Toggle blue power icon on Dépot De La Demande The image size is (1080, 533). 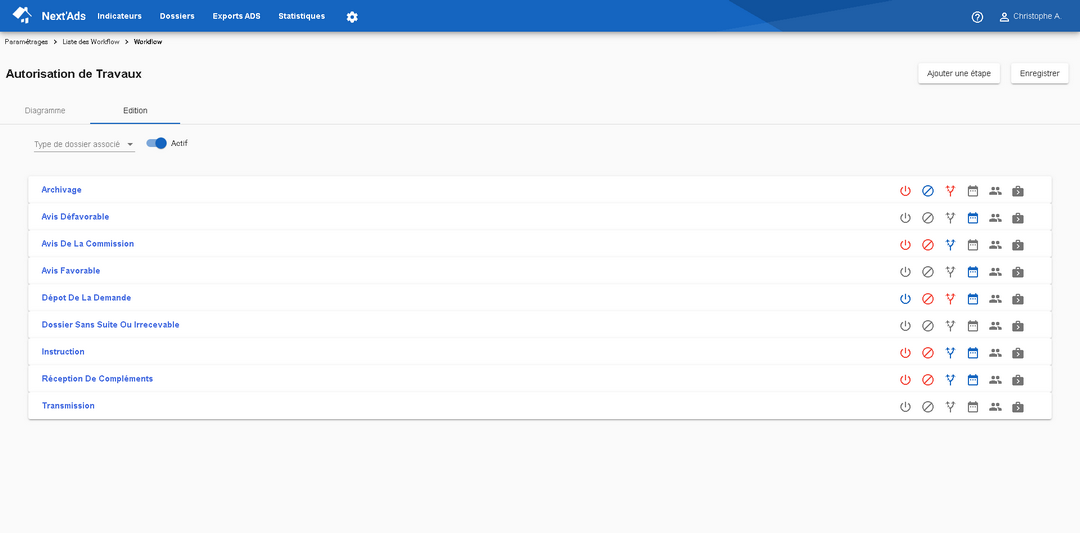tap(905, 299)
